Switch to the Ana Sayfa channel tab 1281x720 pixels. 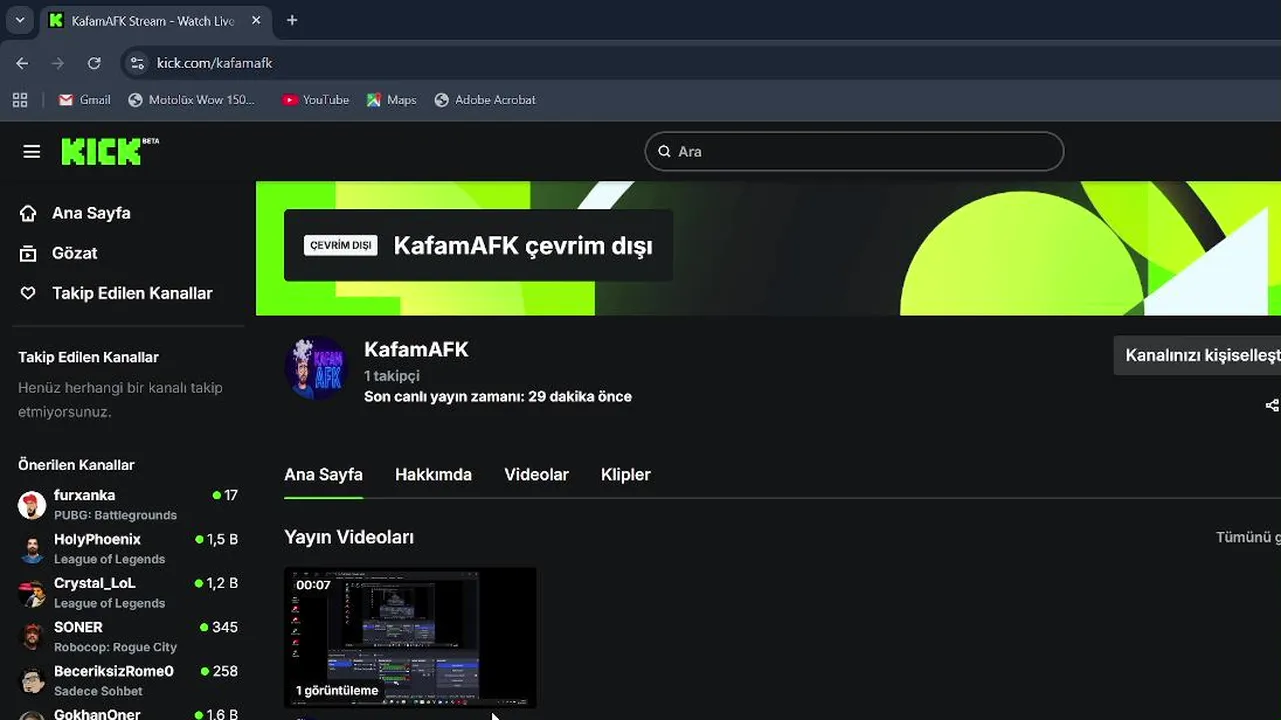click(x=323, y=475)
